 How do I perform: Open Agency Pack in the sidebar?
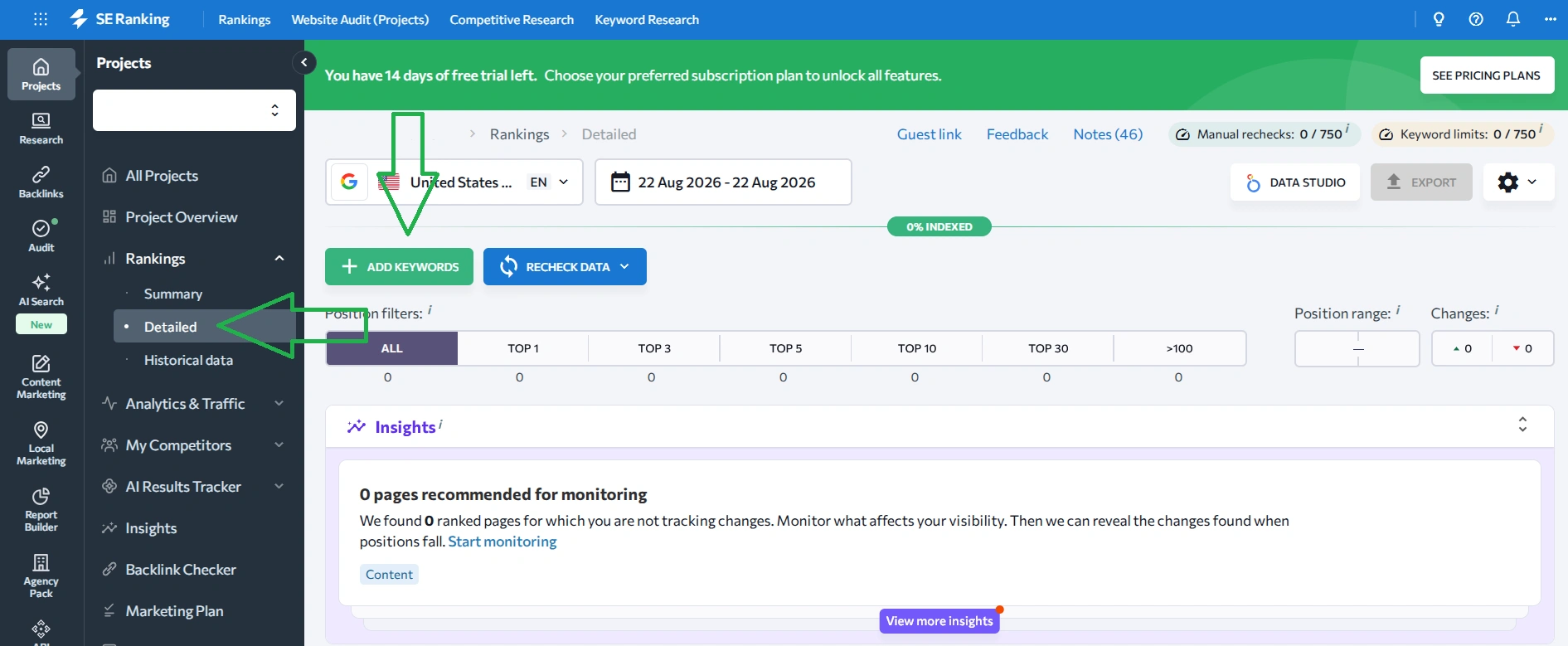tap(41, 576)
